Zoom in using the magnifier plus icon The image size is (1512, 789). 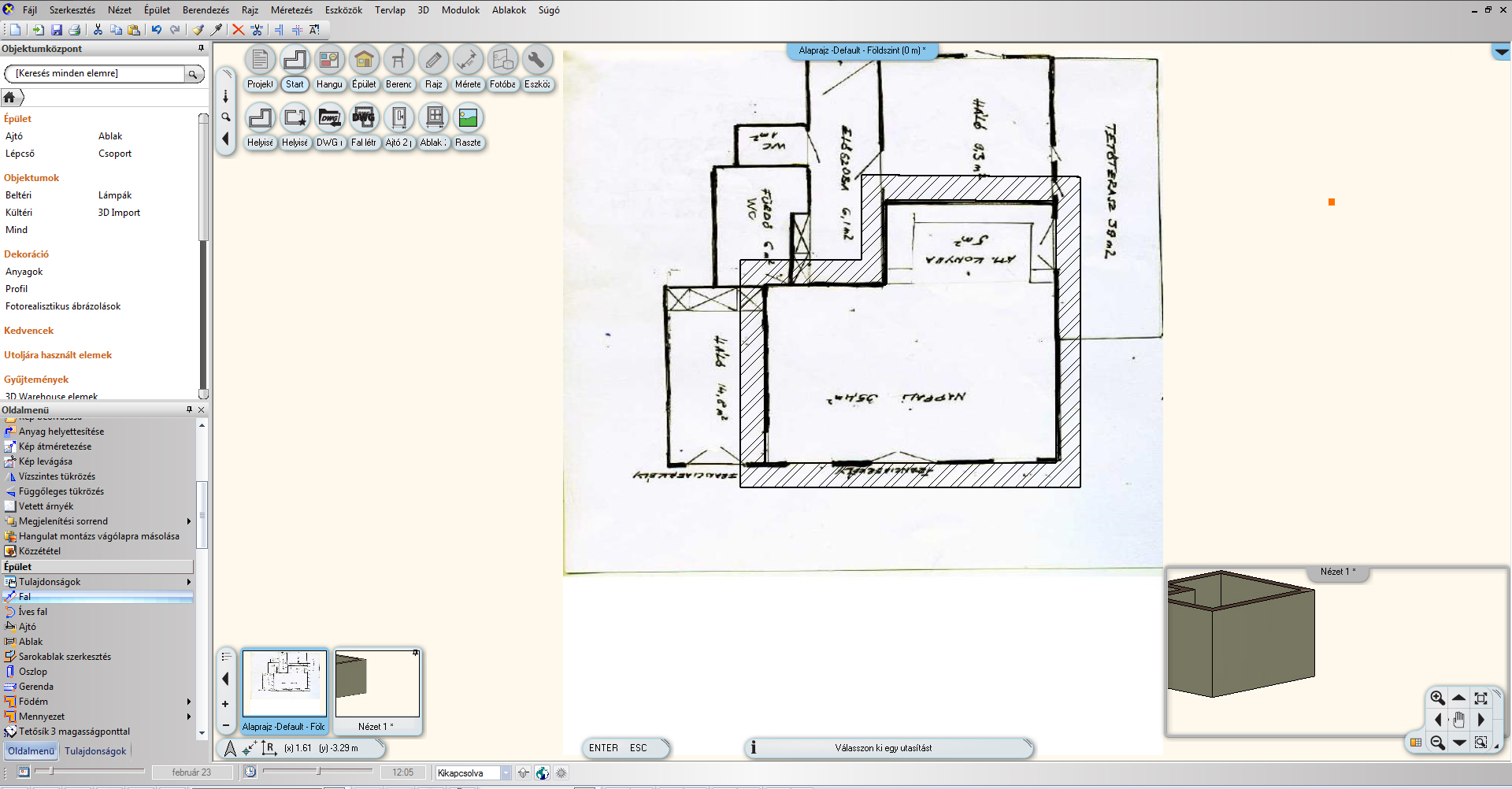[1437, 698]
